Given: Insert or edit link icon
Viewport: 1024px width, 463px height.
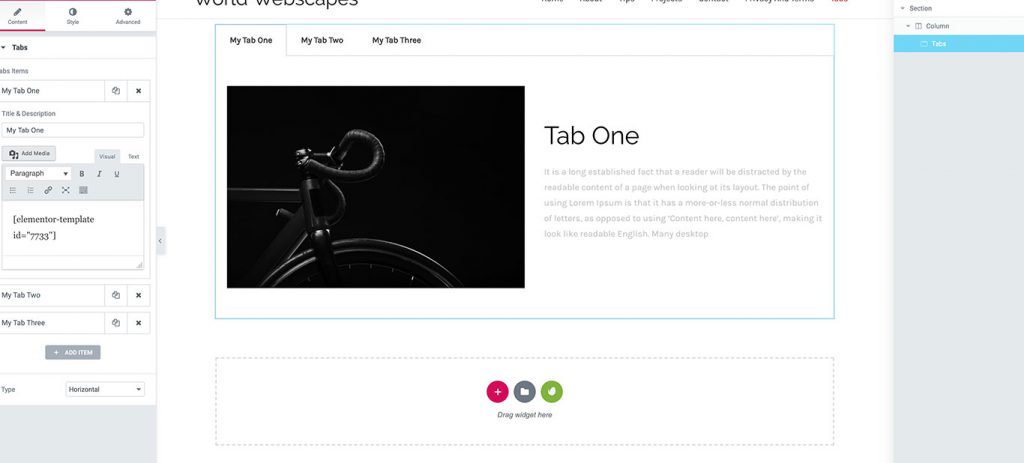Looking at the screenshot, I should tap(48, 191).
